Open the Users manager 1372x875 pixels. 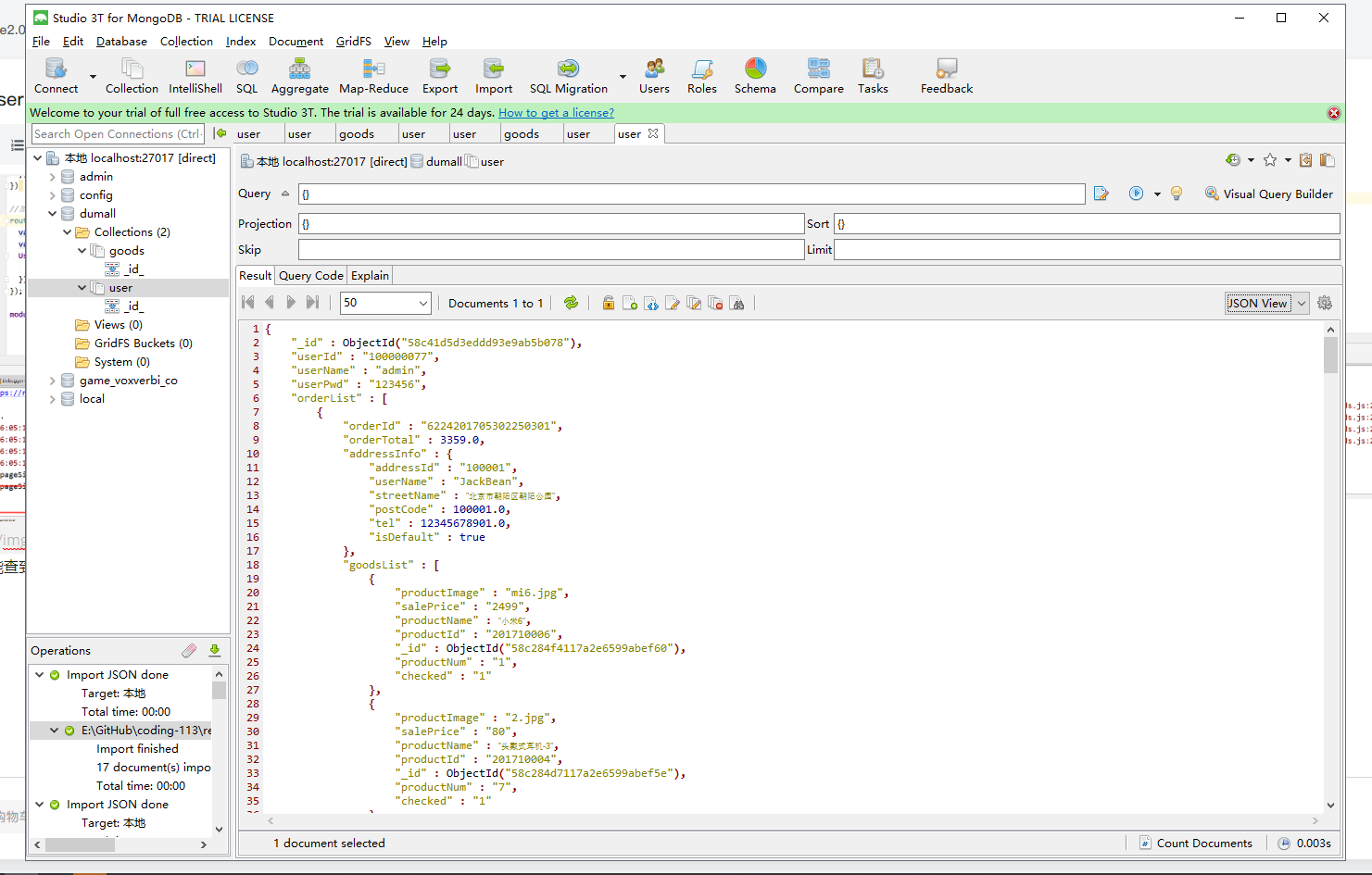[x=654, y=76]
